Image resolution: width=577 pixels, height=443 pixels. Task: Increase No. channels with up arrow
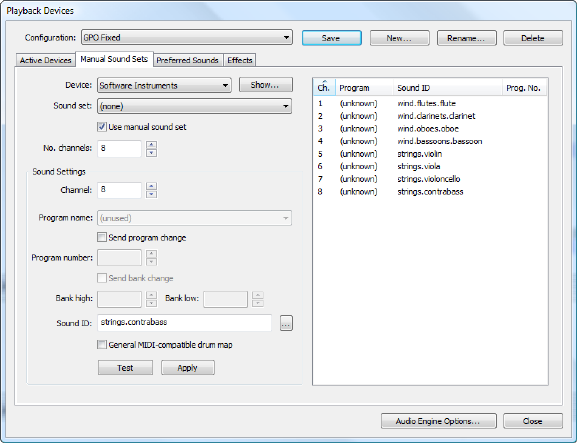[151, 145]
